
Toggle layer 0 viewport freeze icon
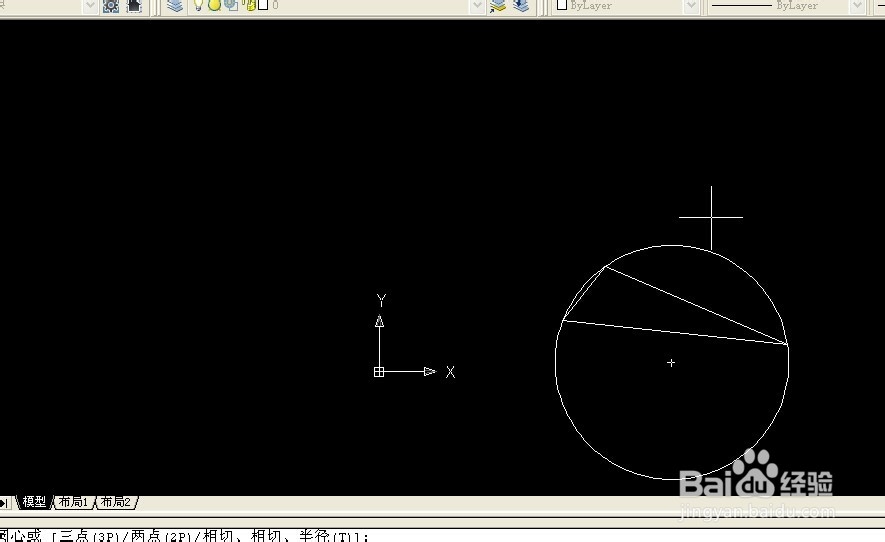point(230,6)
